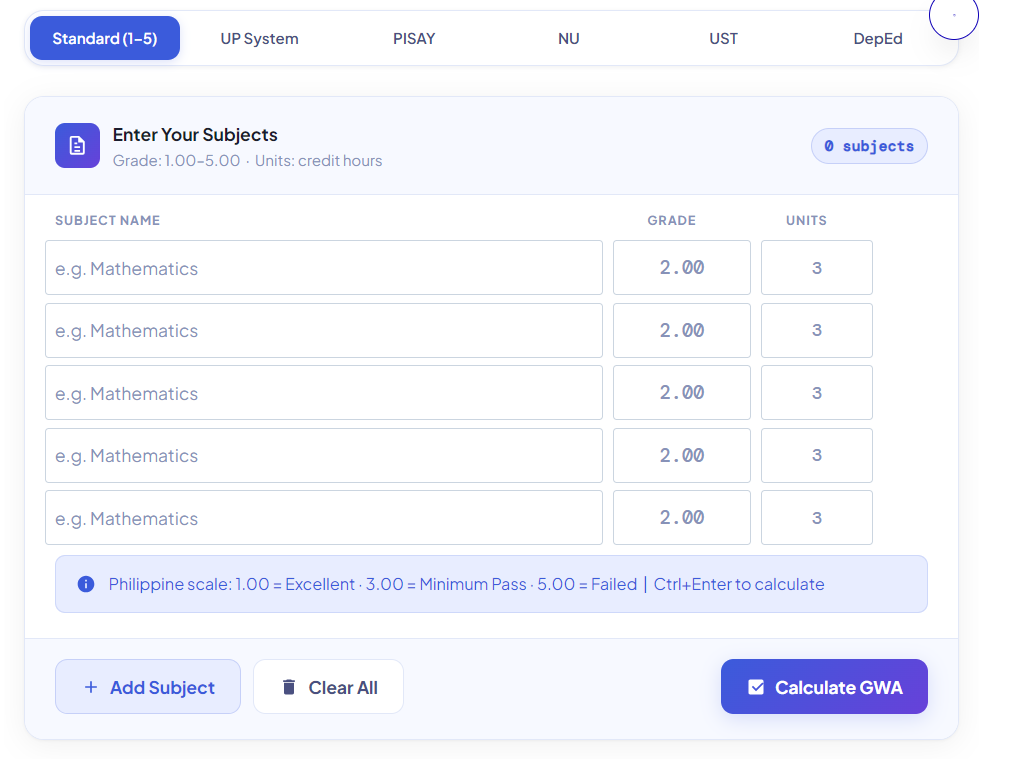Click the plus icon on Add Subject

coord(91,687)
